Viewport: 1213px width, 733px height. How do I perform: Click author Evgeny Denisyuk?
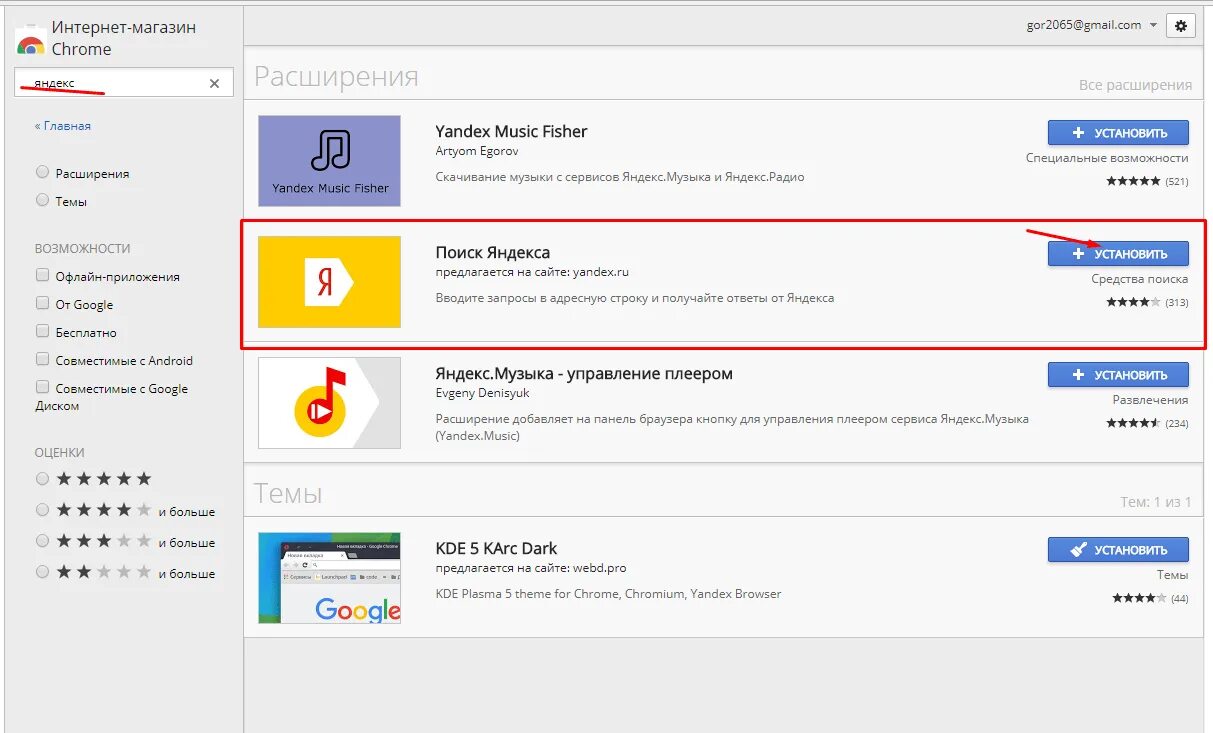[x=481, y=393]
